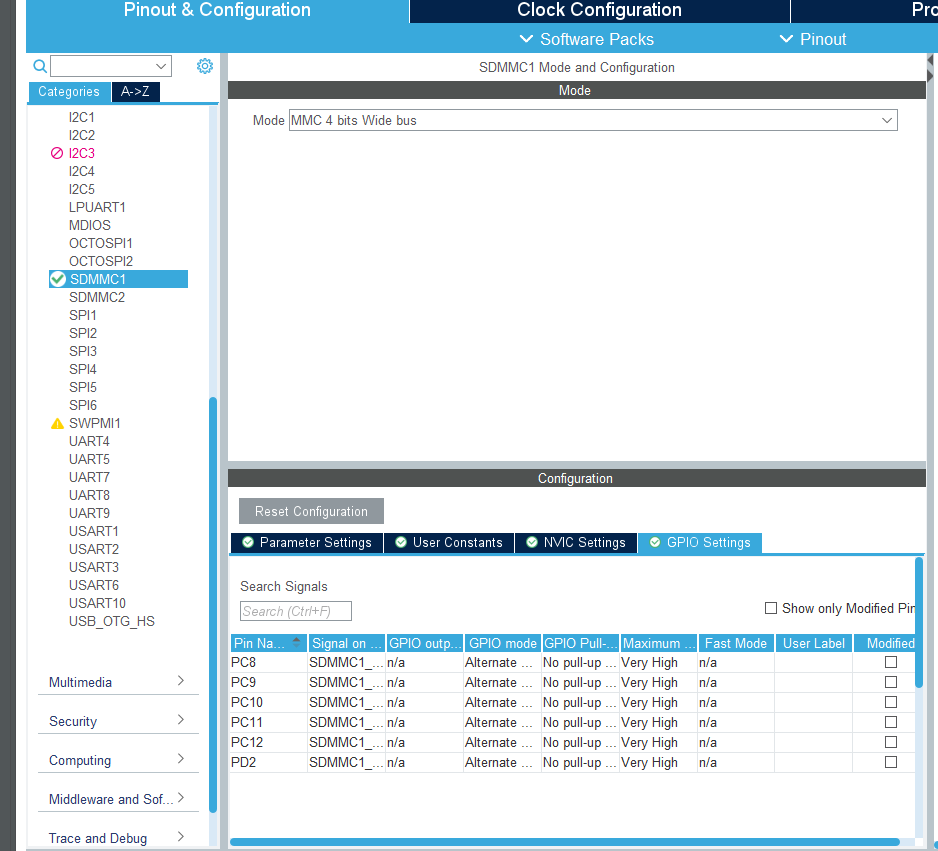Click the Reset Configuration button
Image resolution: width=938 pixels, height=851 pixels.
point(310,510)
